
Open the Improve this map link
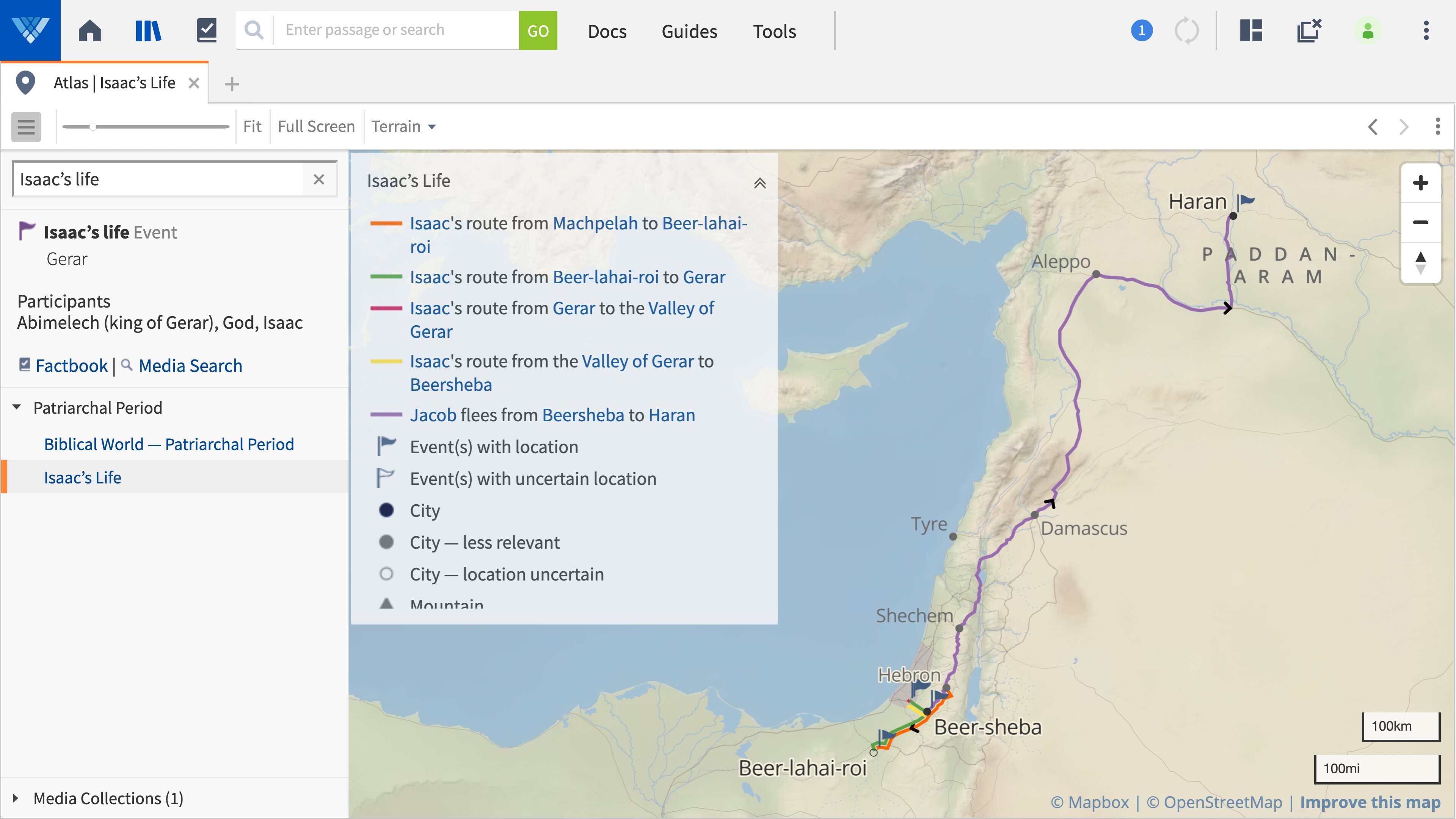pos(1370,802)
